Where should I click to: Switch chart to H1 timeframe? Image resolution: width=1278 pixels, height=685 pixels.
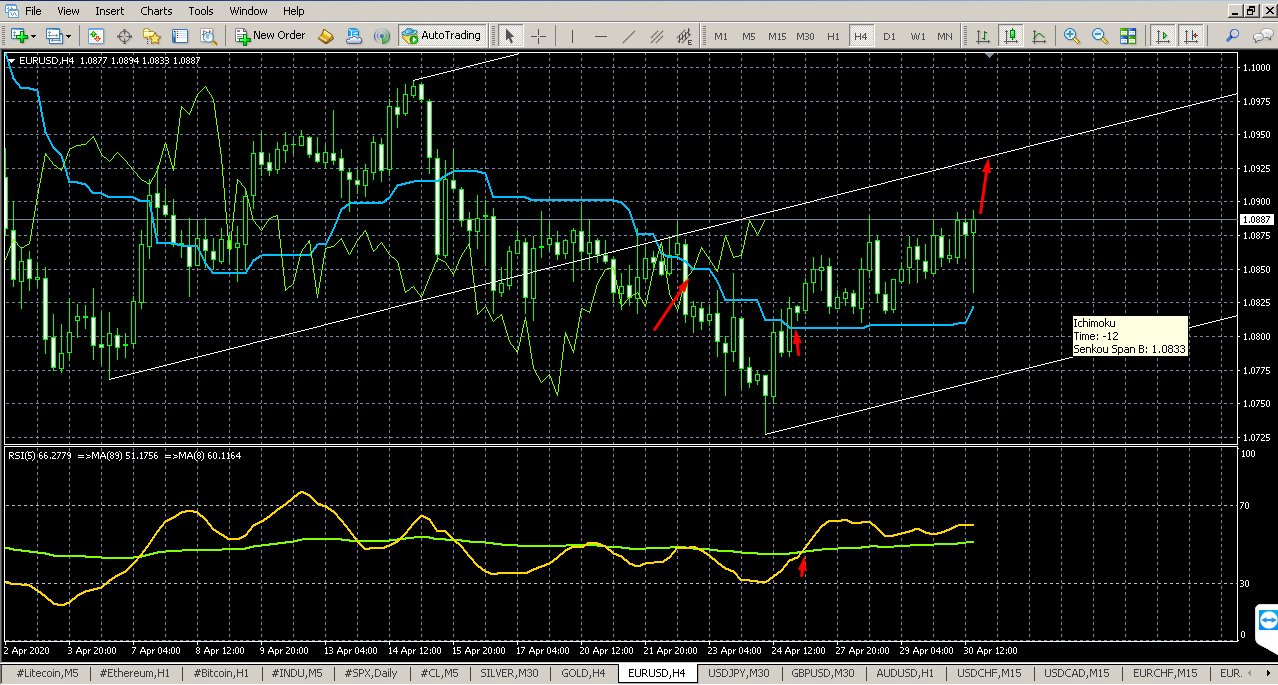(x=833, y=36)
